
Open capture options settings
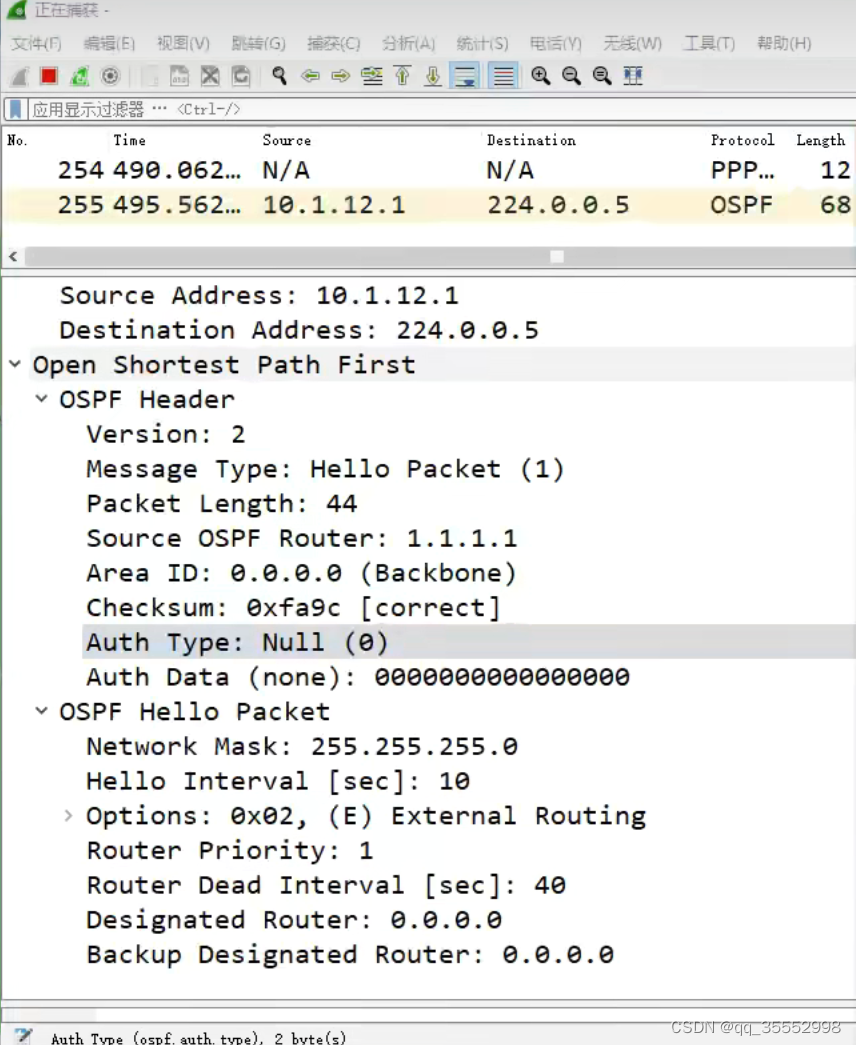[109, 76]
